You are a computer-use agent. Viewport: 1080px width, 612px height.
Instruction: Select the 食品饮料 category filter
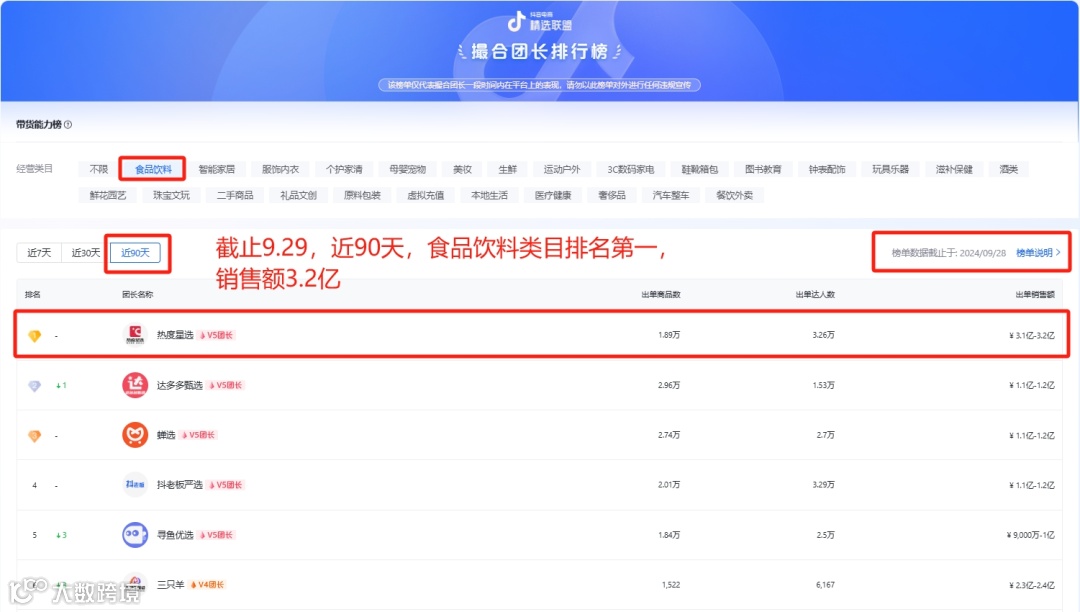click(x=153, y=169)
